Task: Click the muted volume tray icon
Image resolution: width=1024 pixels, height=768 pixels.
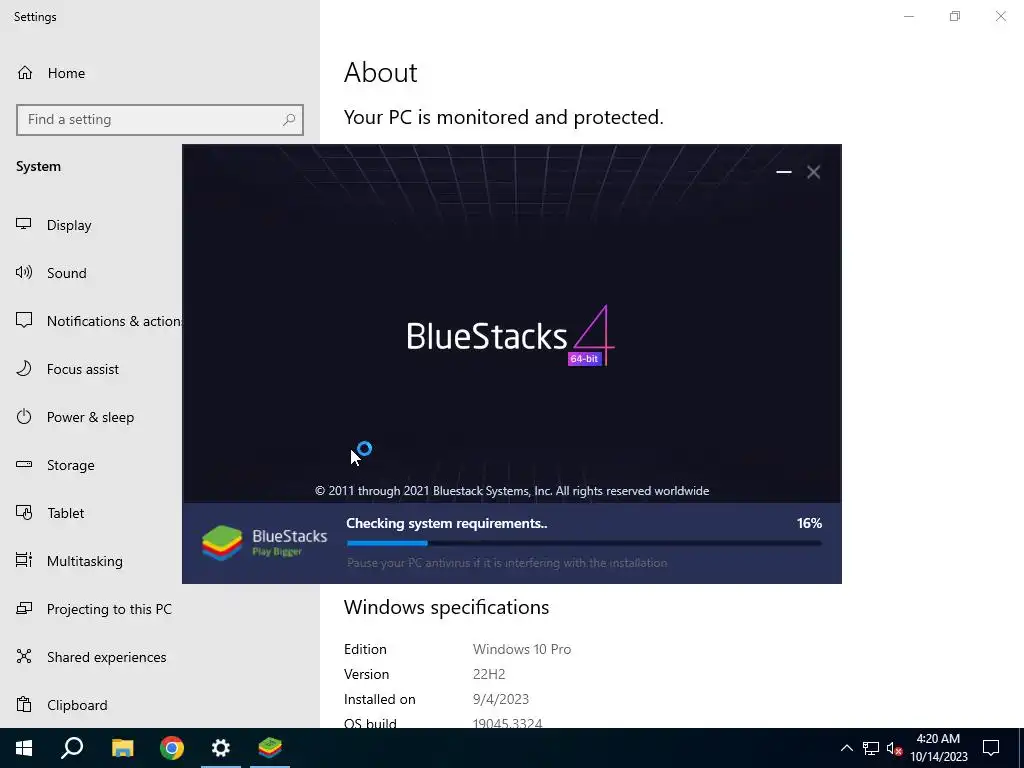Action: pyautogui.click(x=894, y=748)
